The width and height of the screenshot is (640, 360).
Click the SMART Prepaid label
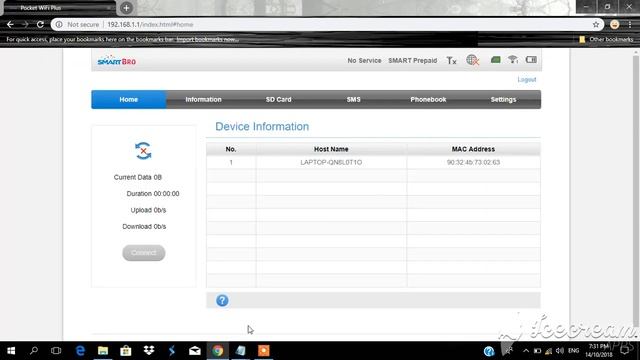point(412,60)
